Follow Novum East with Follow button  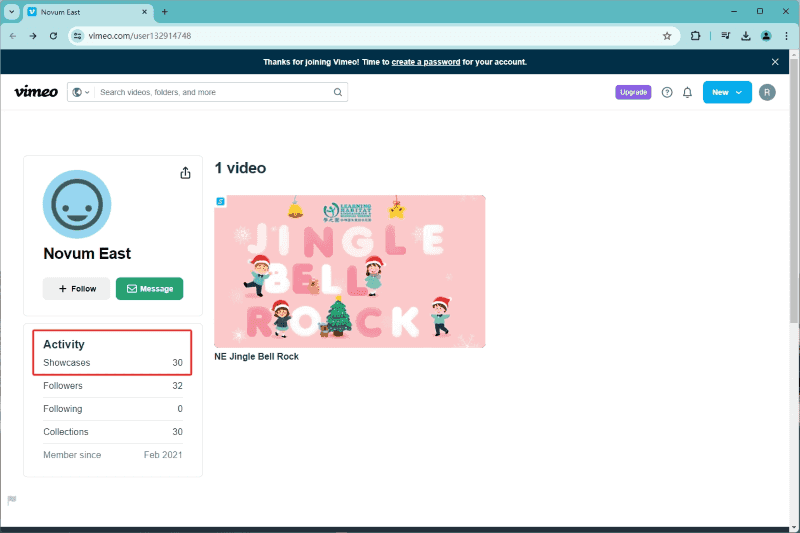click(77, 289)
